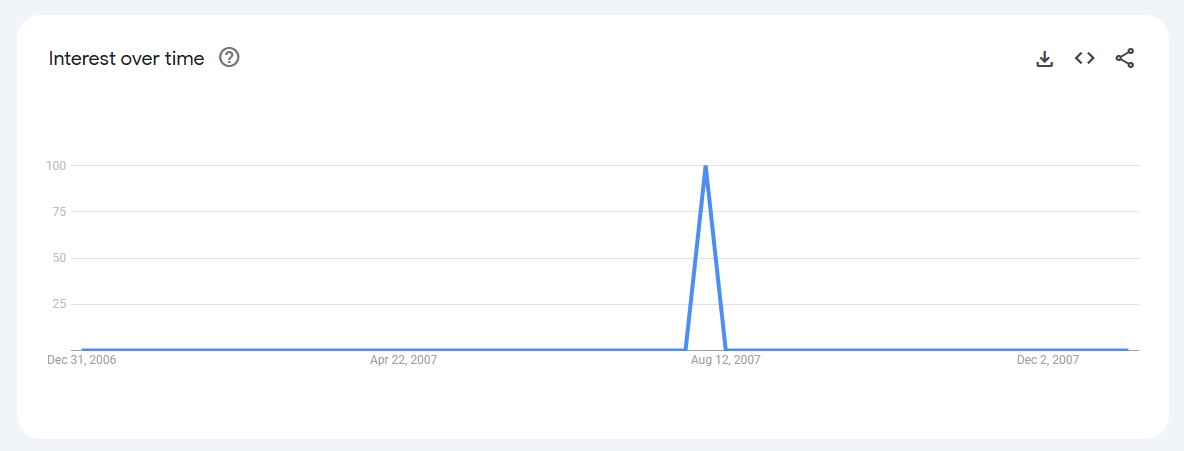This screenshot has height=451, width=1184.
Task: Download the chart data as CSV
Action: click(1045, 59)
